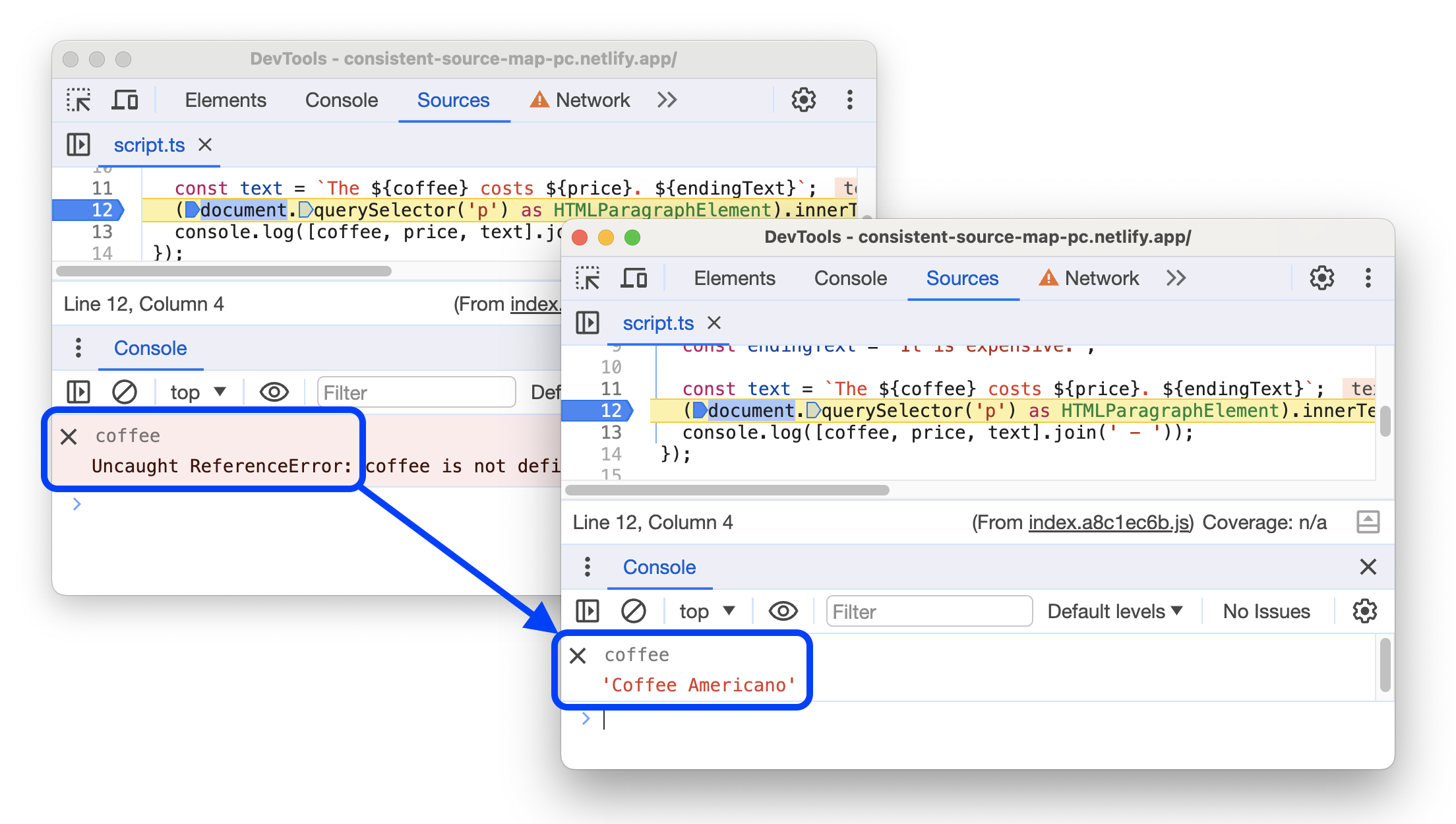Click the settings gear icon in DevTools

point(1322,279)
